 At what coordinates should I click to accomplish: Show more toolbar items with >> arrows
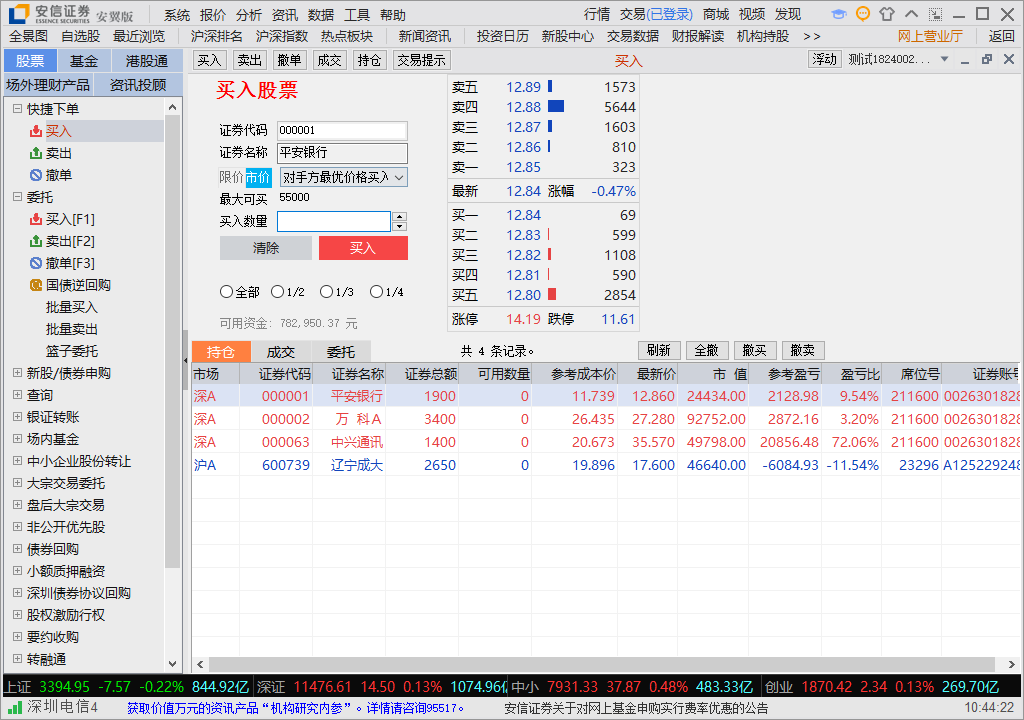[812, 37]
